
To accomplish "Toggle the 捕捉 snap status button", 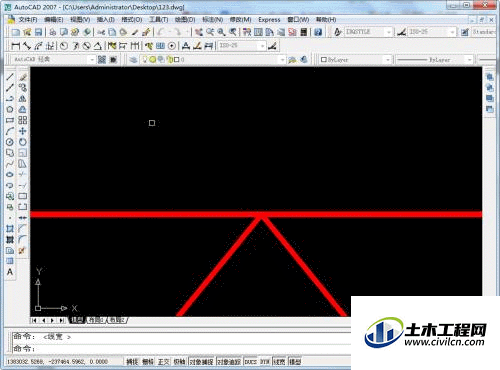I will tap(132, 362).
